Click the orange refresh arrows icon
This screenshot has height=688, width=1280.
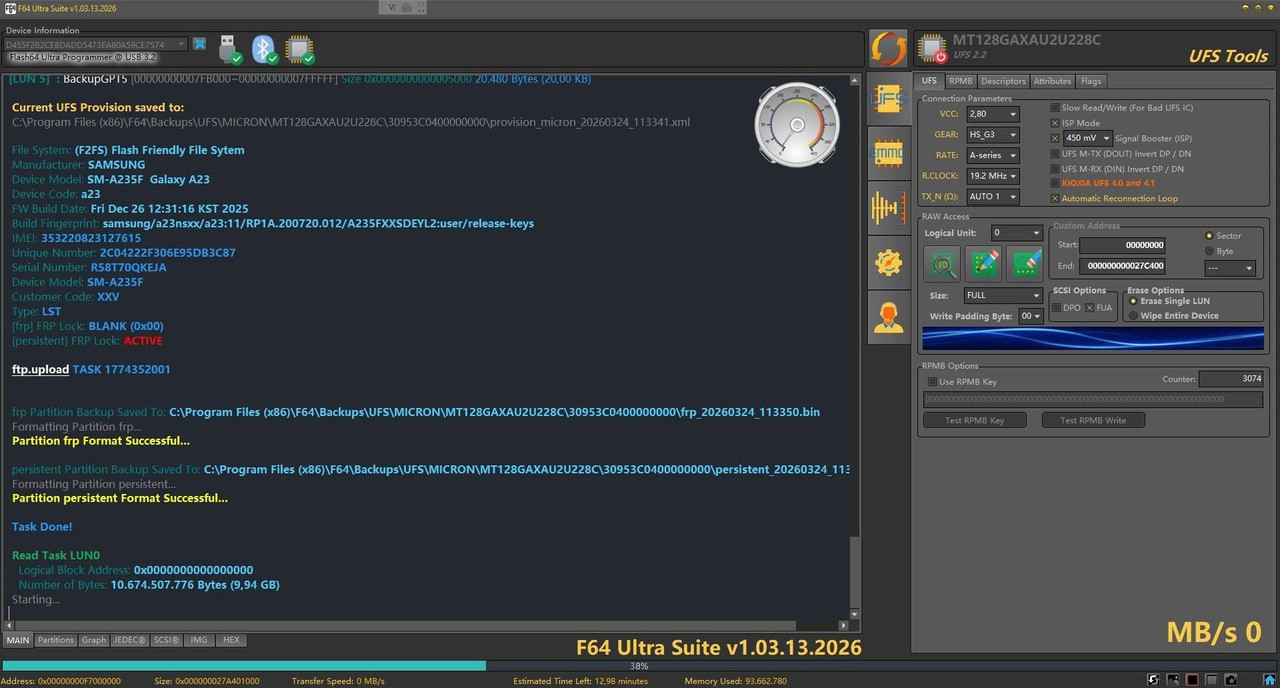(x=888, y=48)
